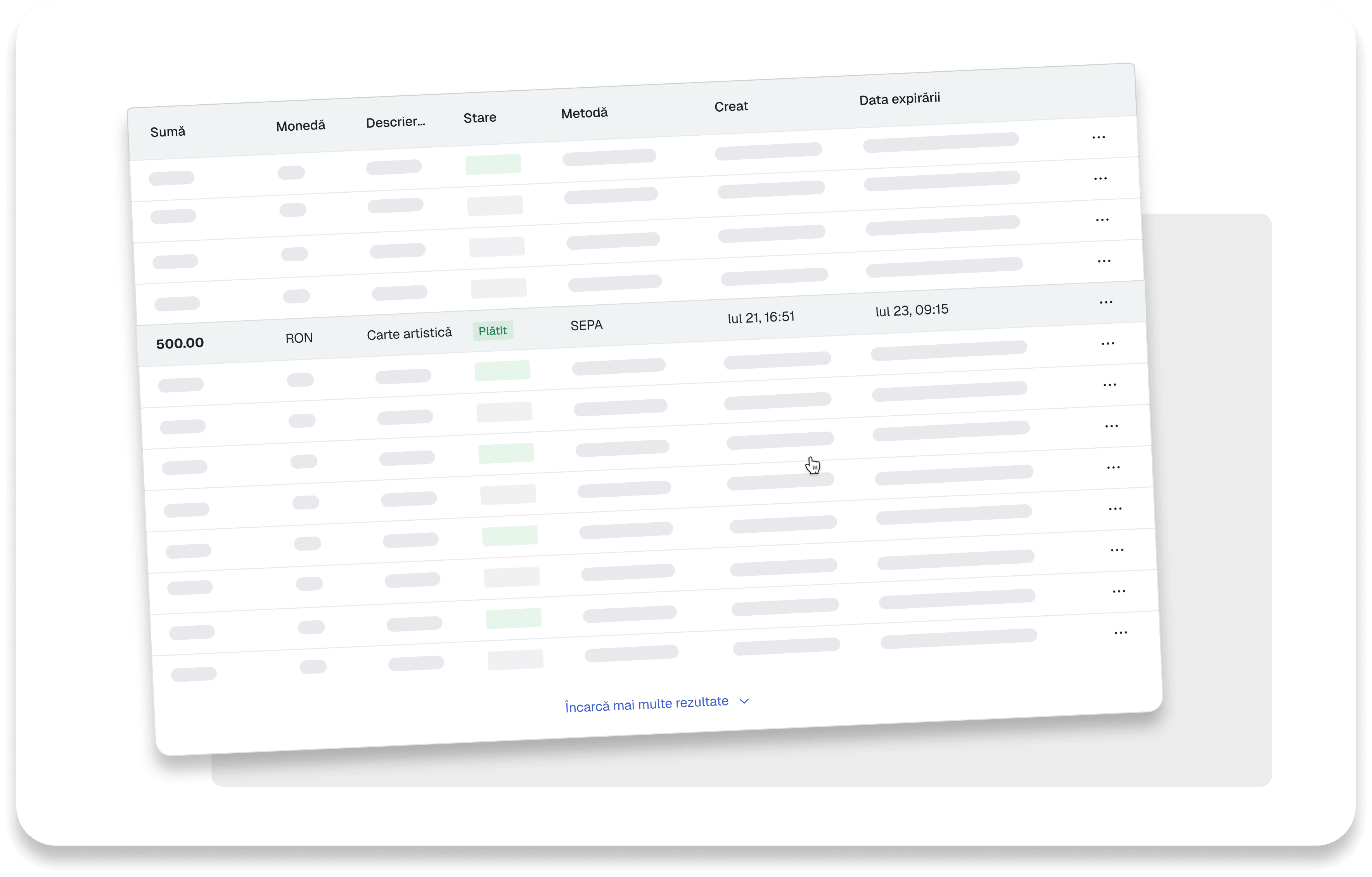Click the green Plătit status badge
This screenshot has height=877, width=1372.
[x=493, y=331]
